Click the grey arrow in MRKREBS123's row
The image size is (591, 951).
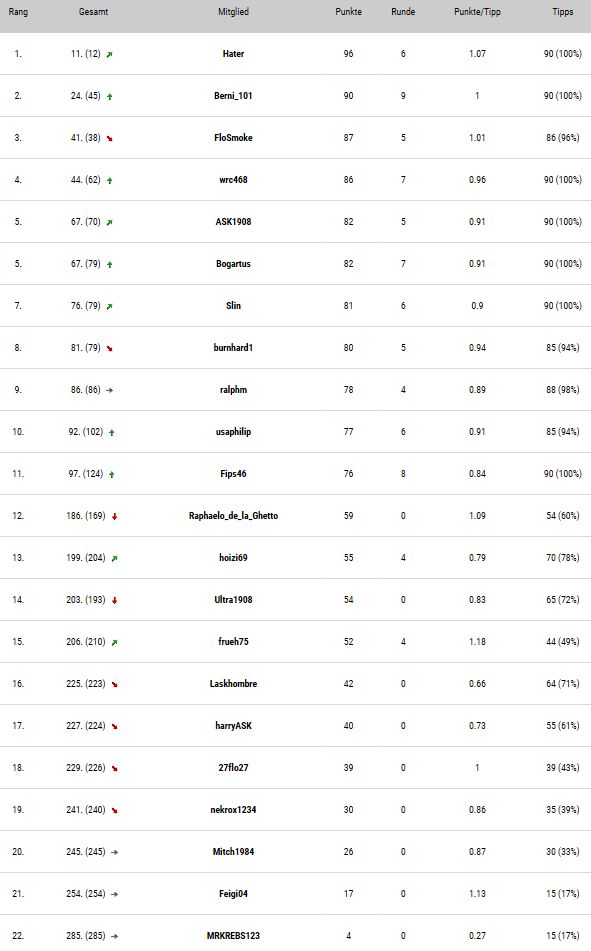(114, 936)
